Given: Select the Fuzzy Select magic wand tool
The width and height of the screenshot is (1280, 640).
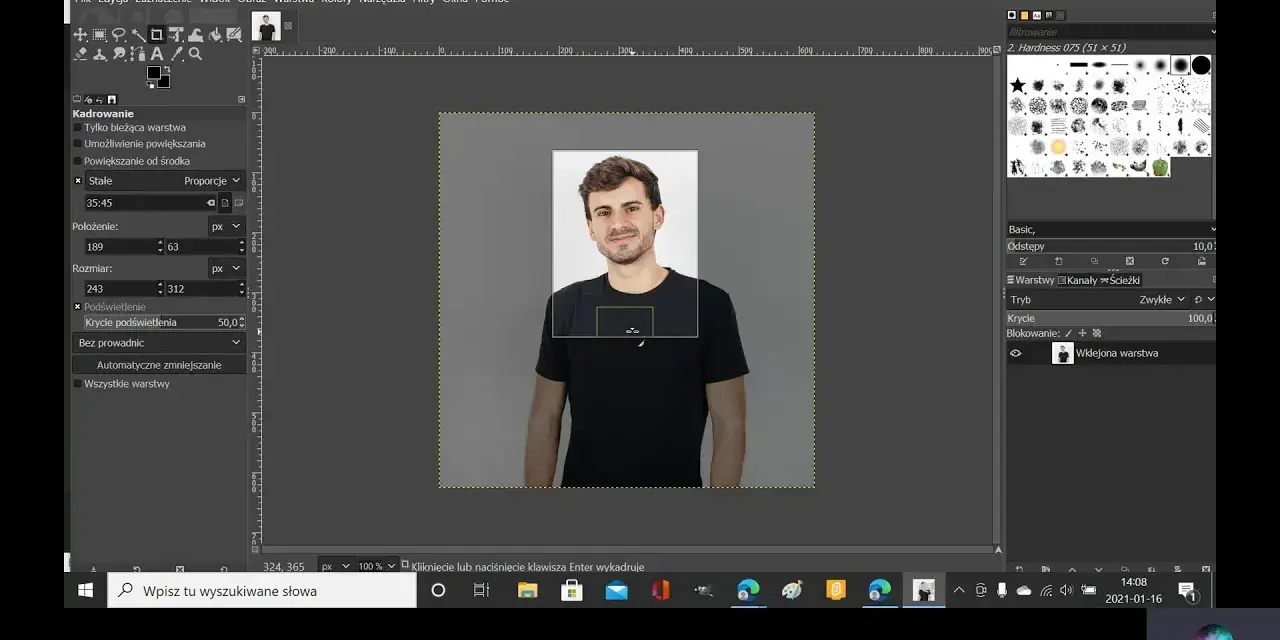Looking at the screenshot, I should [x=138, y=35].
